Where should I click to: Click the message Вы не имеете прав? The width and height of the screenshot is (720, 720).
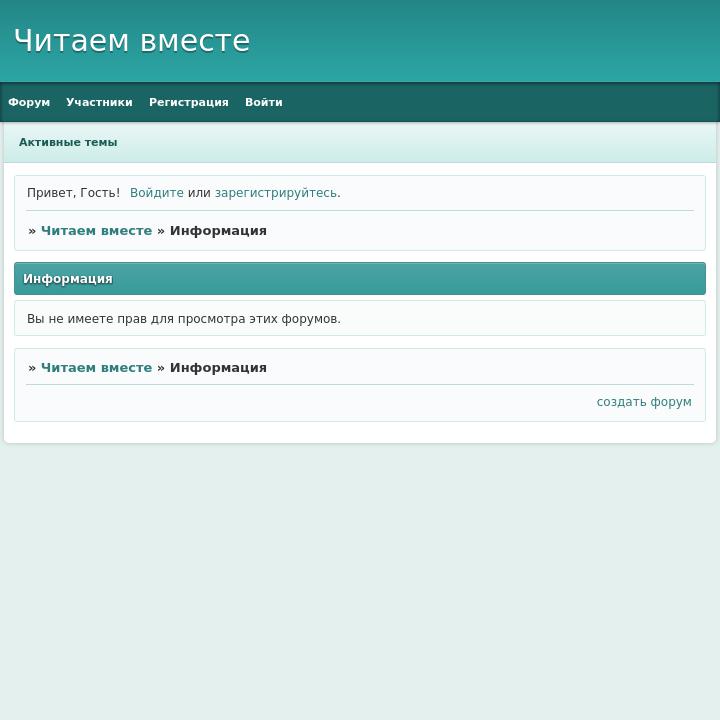click(184, 319)
